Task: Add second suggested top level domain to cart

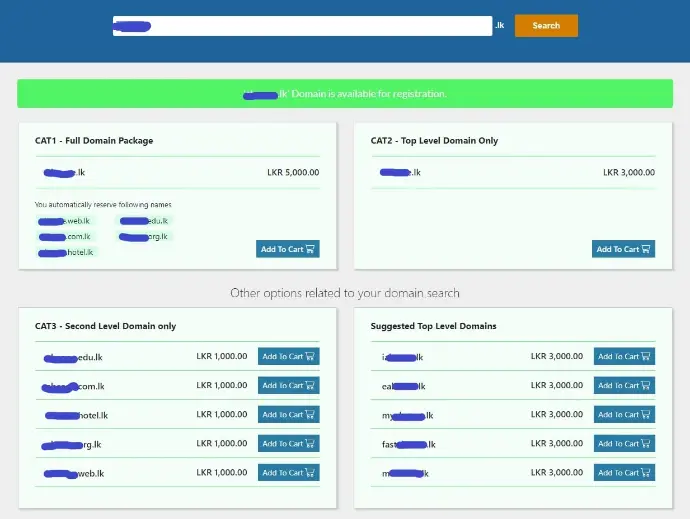Action: [624, 385]
